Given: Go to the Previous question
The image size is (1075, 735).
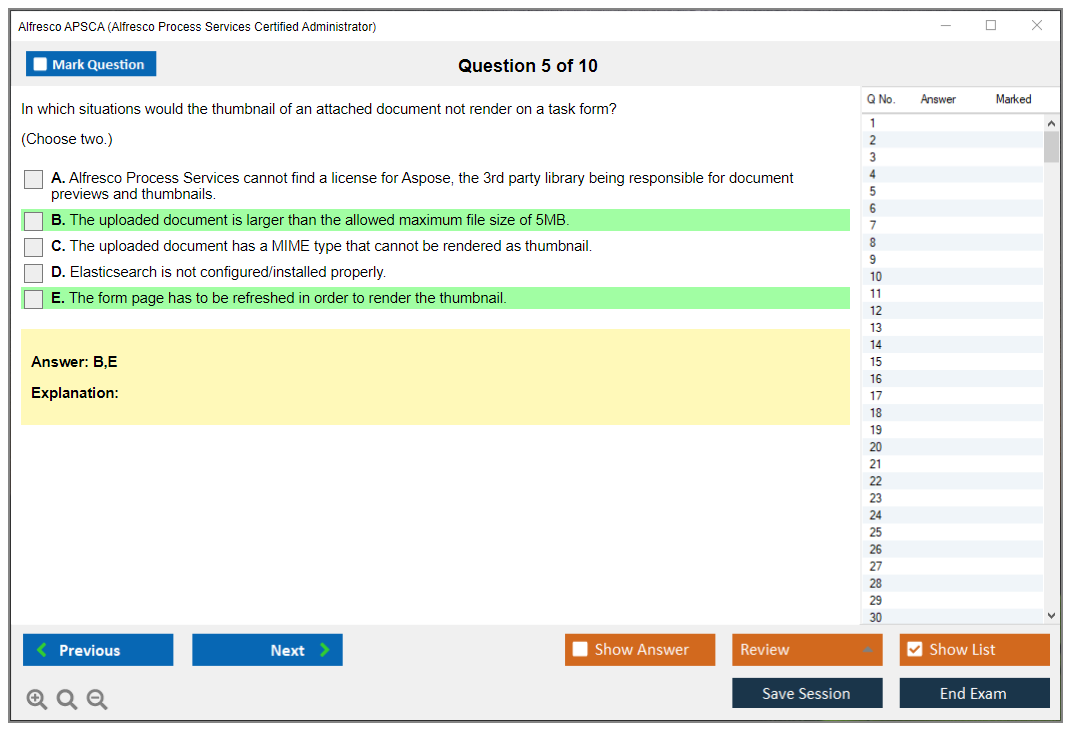Looking at the screenshot, I should (x=98, y=650).
